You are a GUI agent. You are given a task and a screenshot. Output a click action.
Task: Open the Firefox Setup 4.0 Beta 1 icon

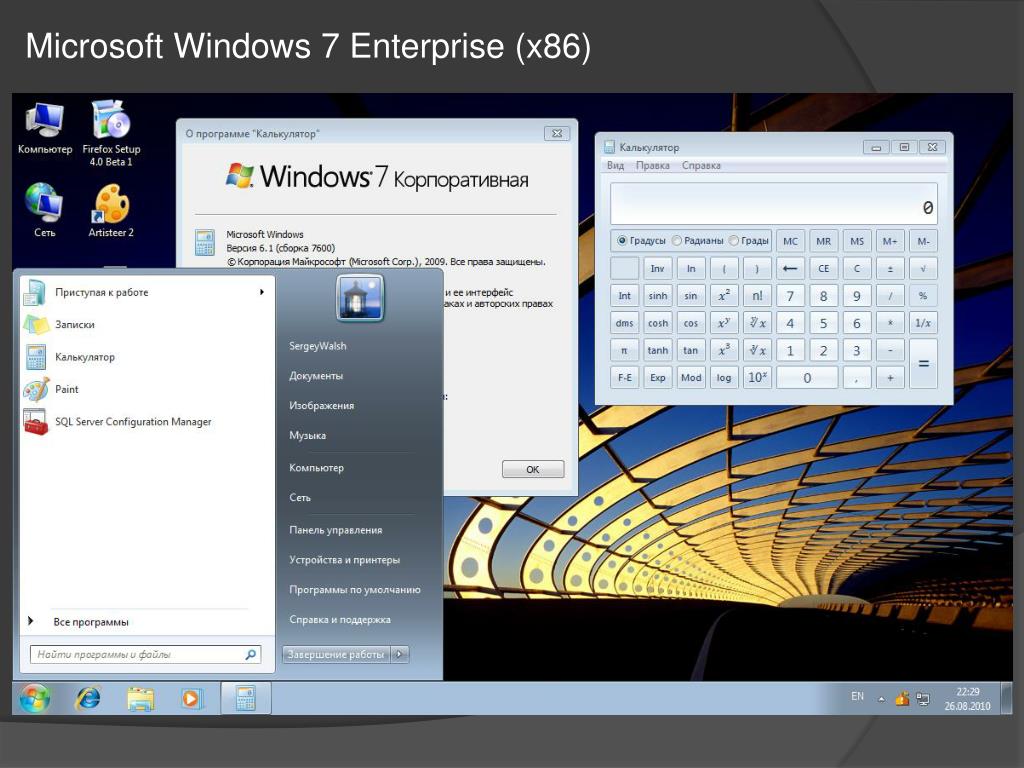pos(111,133)
